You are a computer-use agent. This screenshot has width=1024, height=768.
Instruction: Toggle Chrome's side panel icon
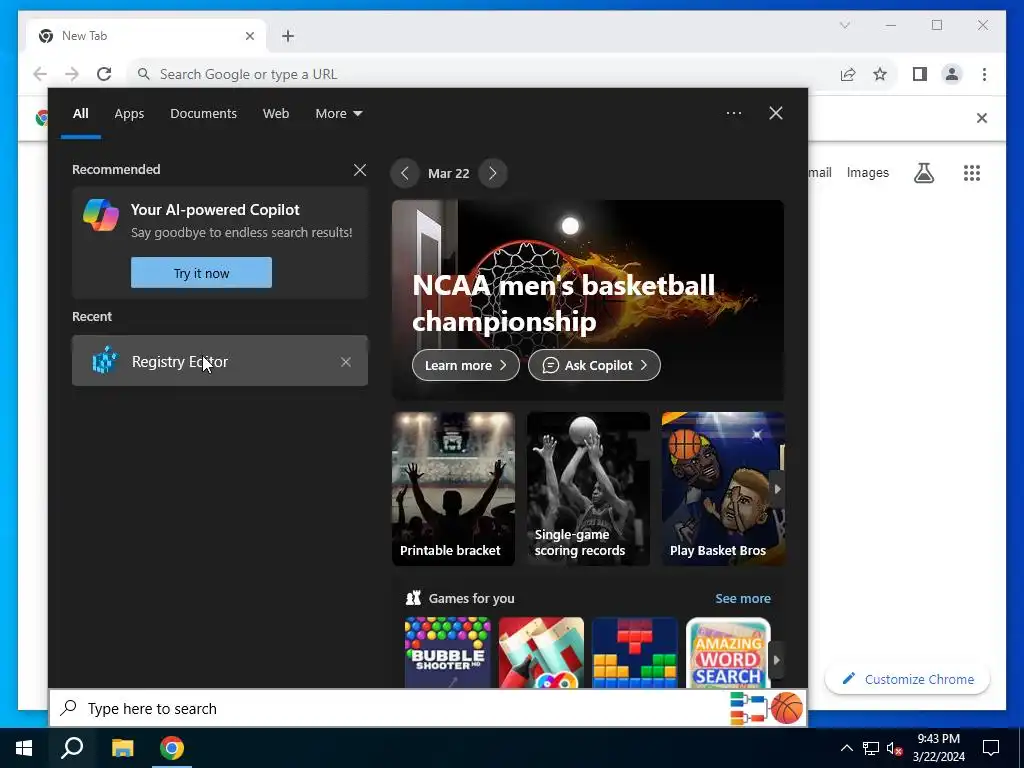pos(920,74)
